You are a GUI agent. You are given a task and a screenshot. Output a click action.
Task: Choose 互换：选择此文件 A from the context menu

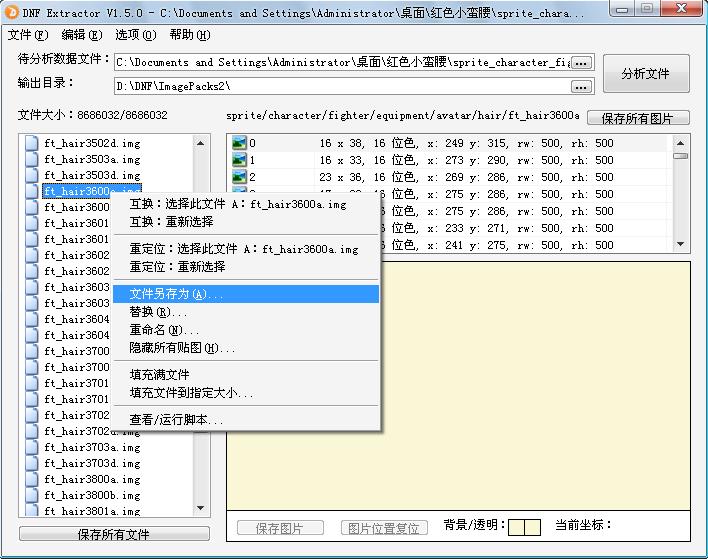point(246,204)
